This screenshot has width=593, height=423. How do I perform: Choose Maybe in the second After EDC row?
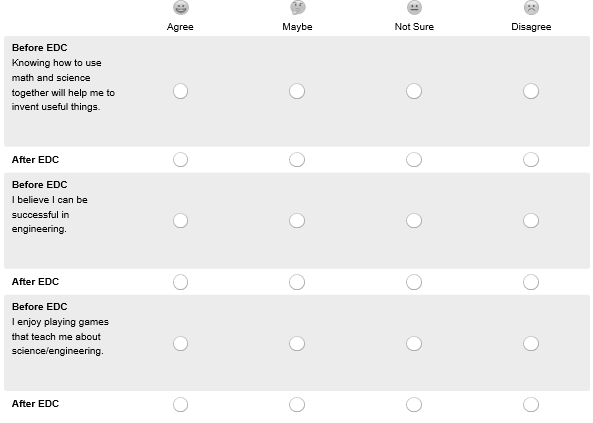297,282
